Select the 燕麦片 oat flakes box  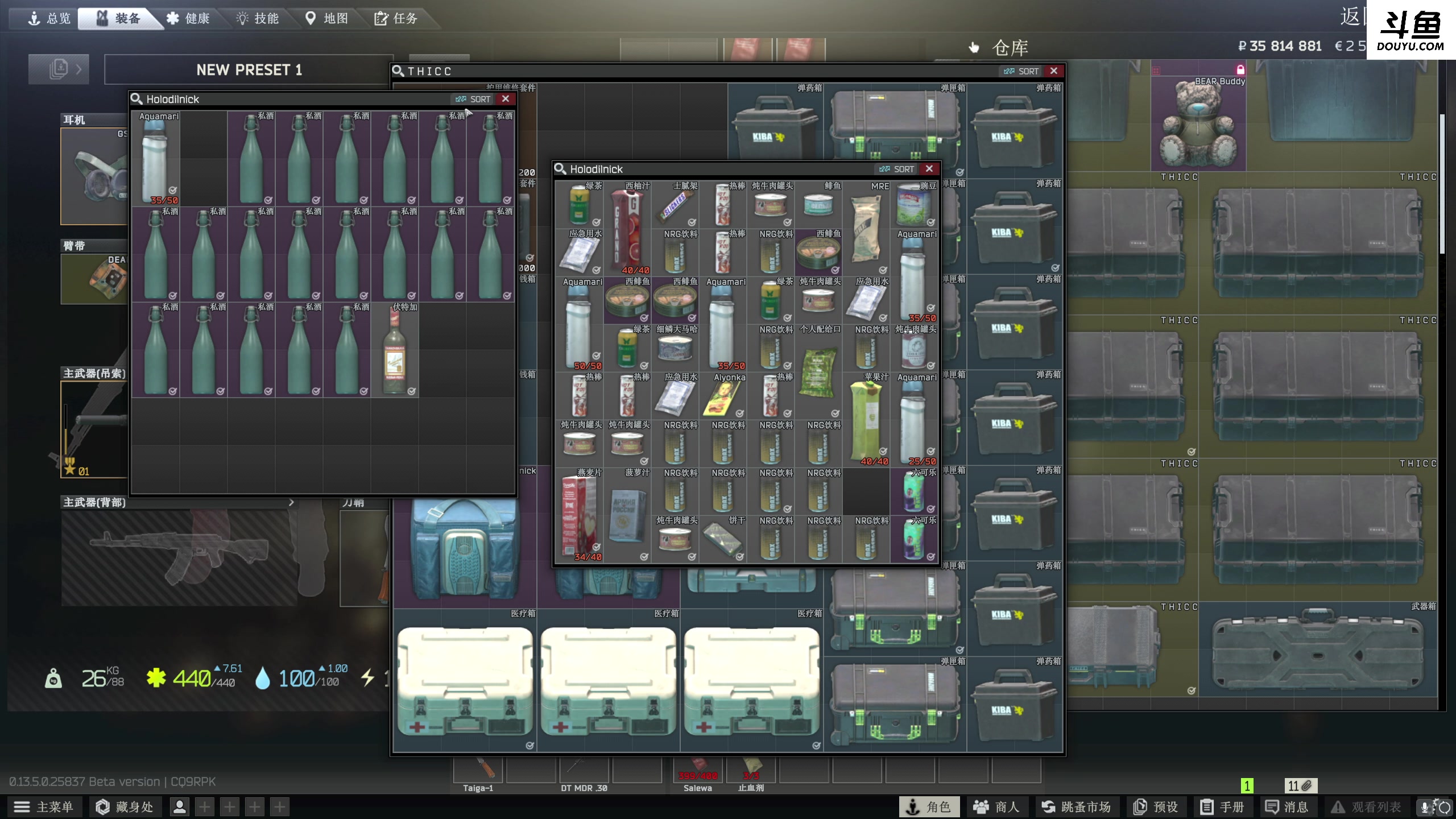[x=580, y=515]
